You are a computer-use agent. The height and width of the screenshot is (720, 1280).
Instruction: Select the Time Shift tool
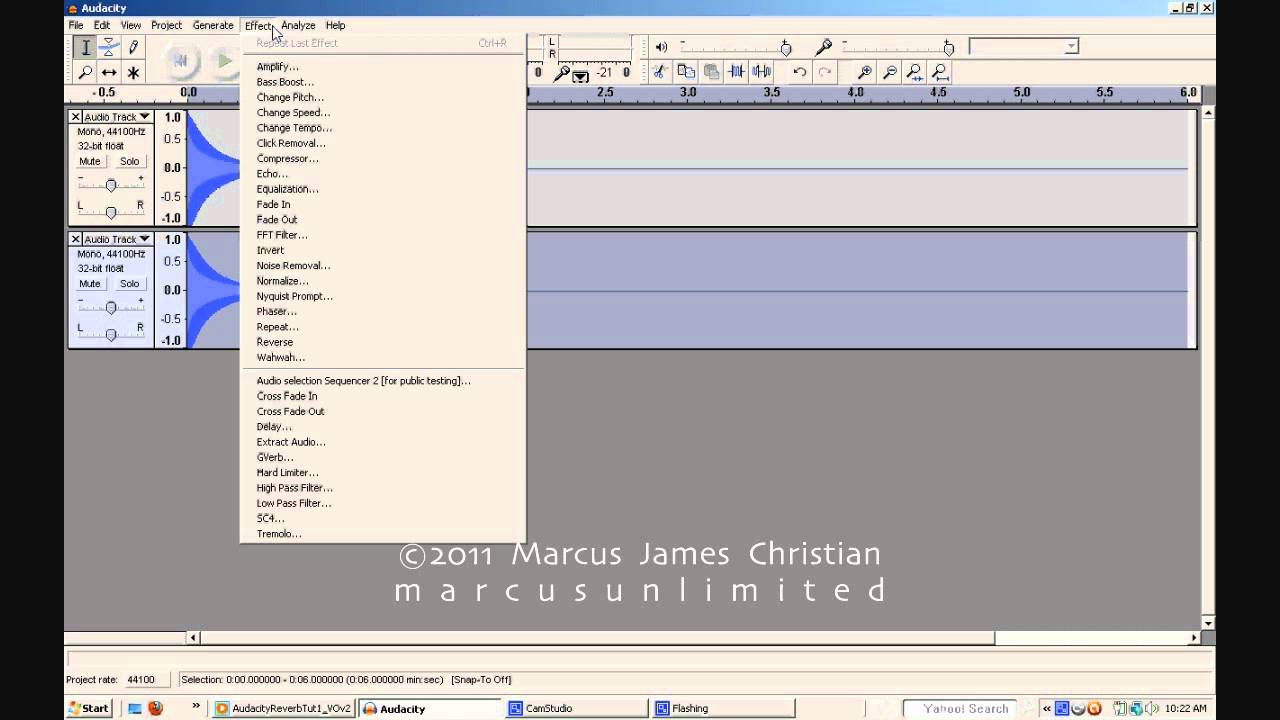click(x=109, y=72)
